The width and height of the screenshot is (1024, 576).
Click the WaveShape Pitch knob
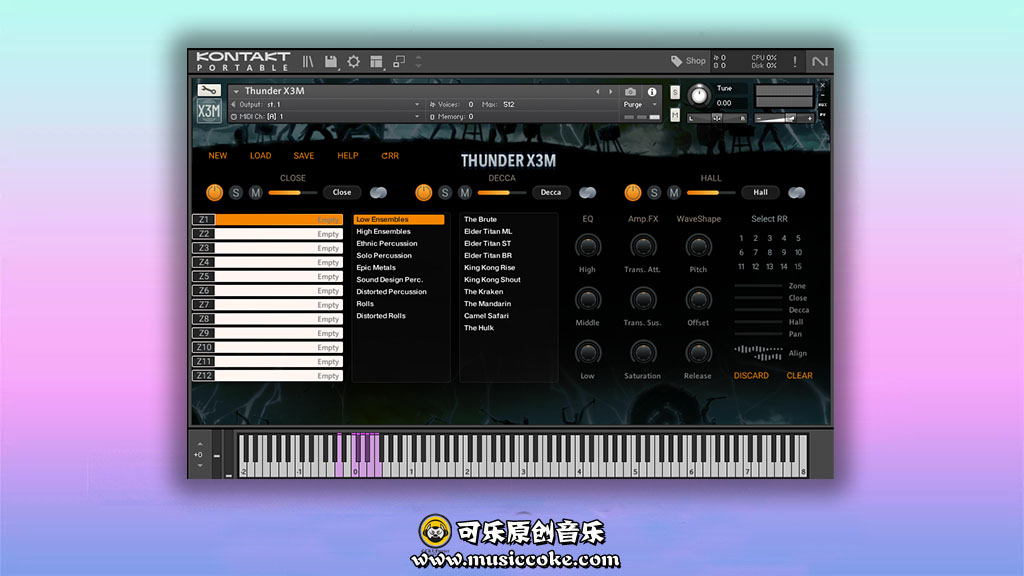(x=698, y=246)
